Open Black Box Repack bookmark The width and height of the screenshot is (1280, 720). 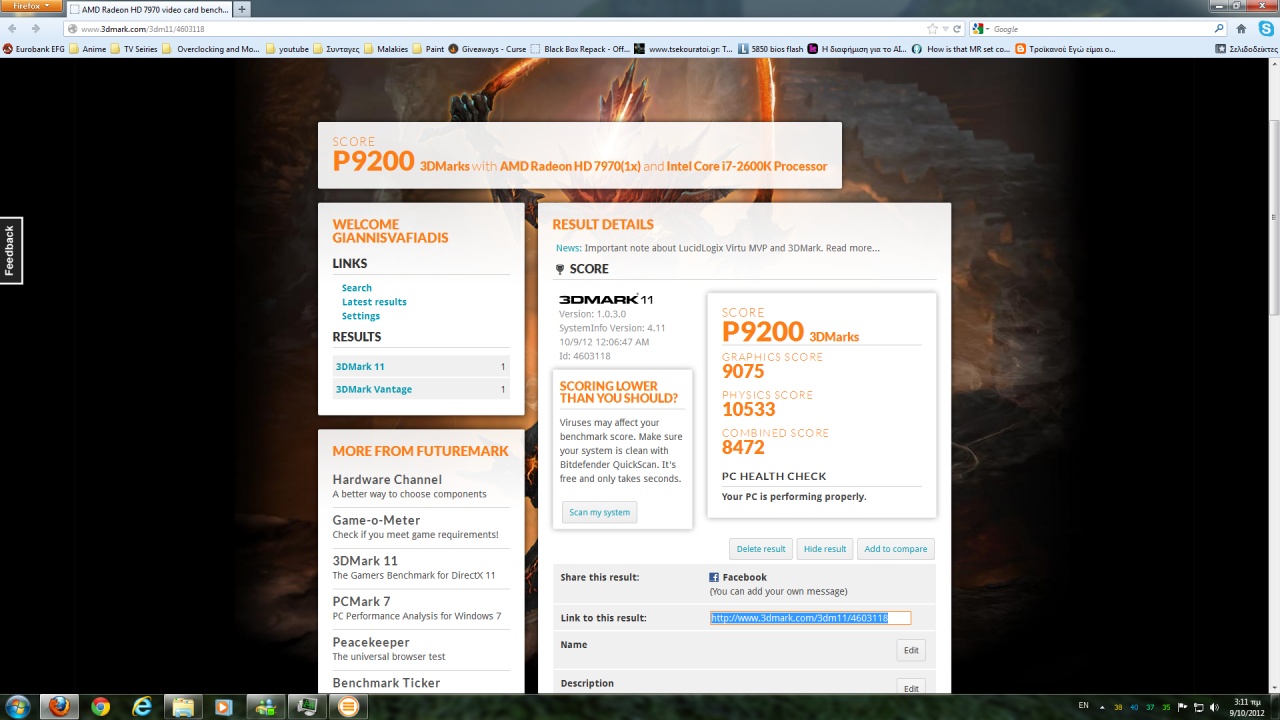click(x=581, y=48)
